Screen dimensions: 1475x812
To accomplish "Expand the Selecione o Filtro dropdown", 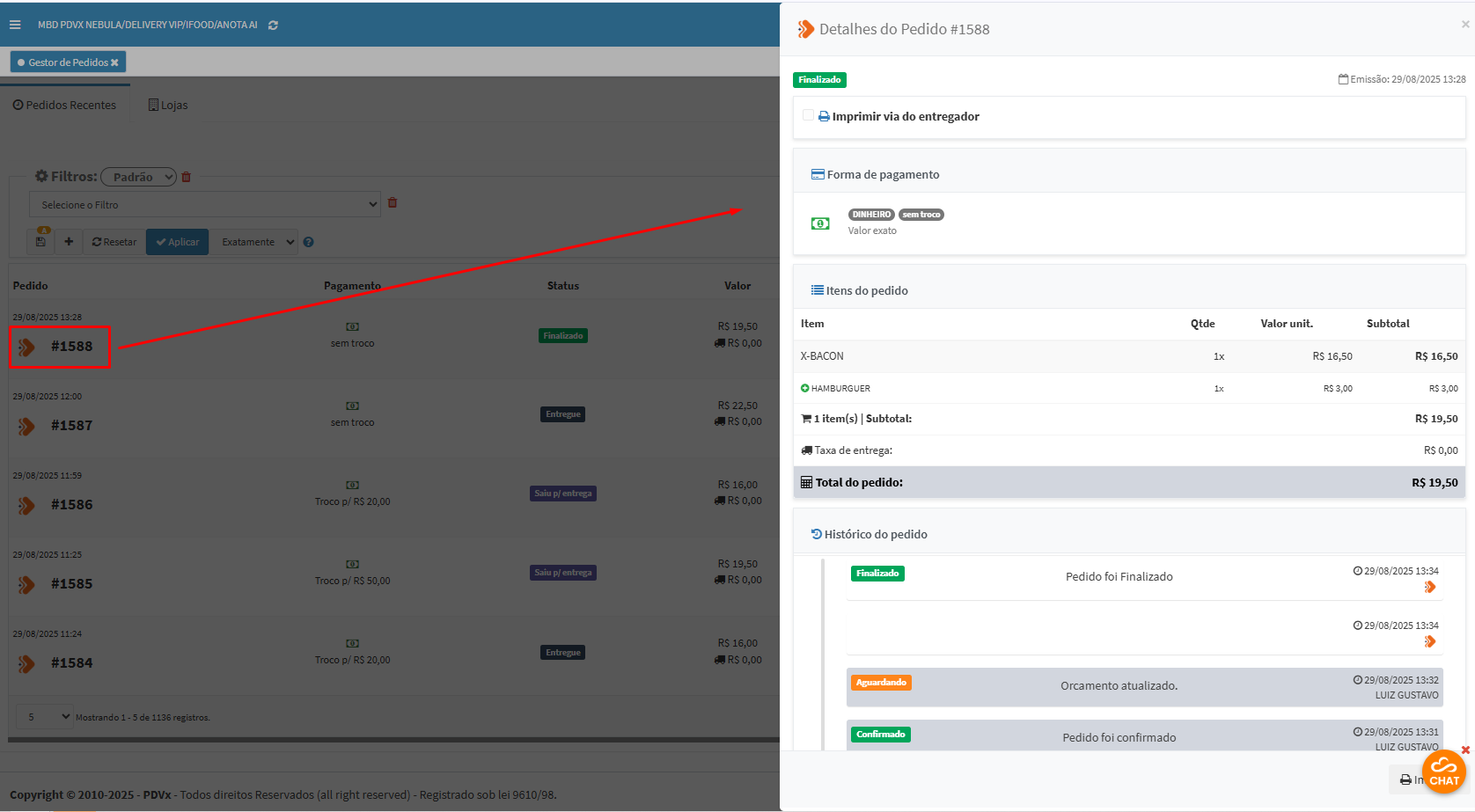I will coord(205,205).
